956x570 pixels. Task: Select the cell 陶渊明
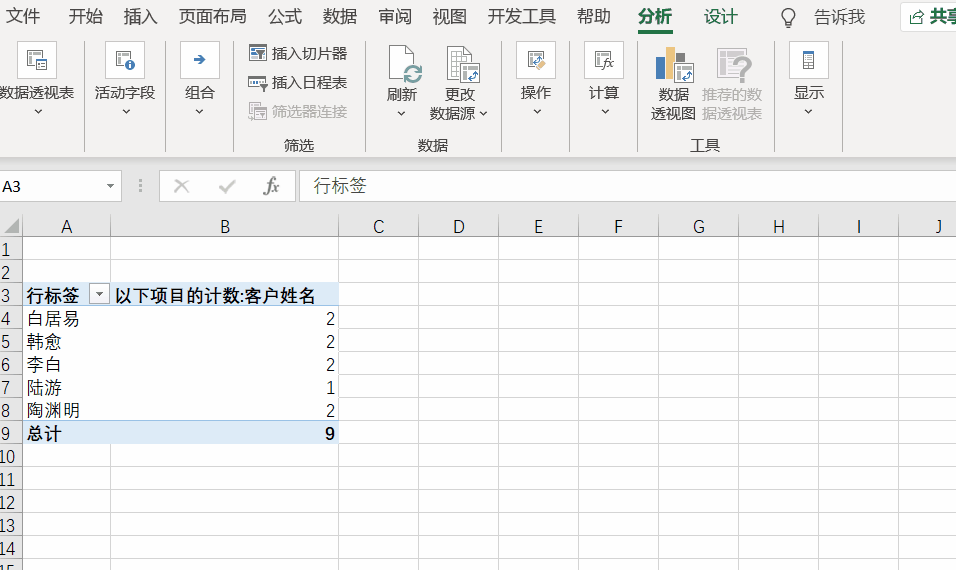tap(66, 410)
